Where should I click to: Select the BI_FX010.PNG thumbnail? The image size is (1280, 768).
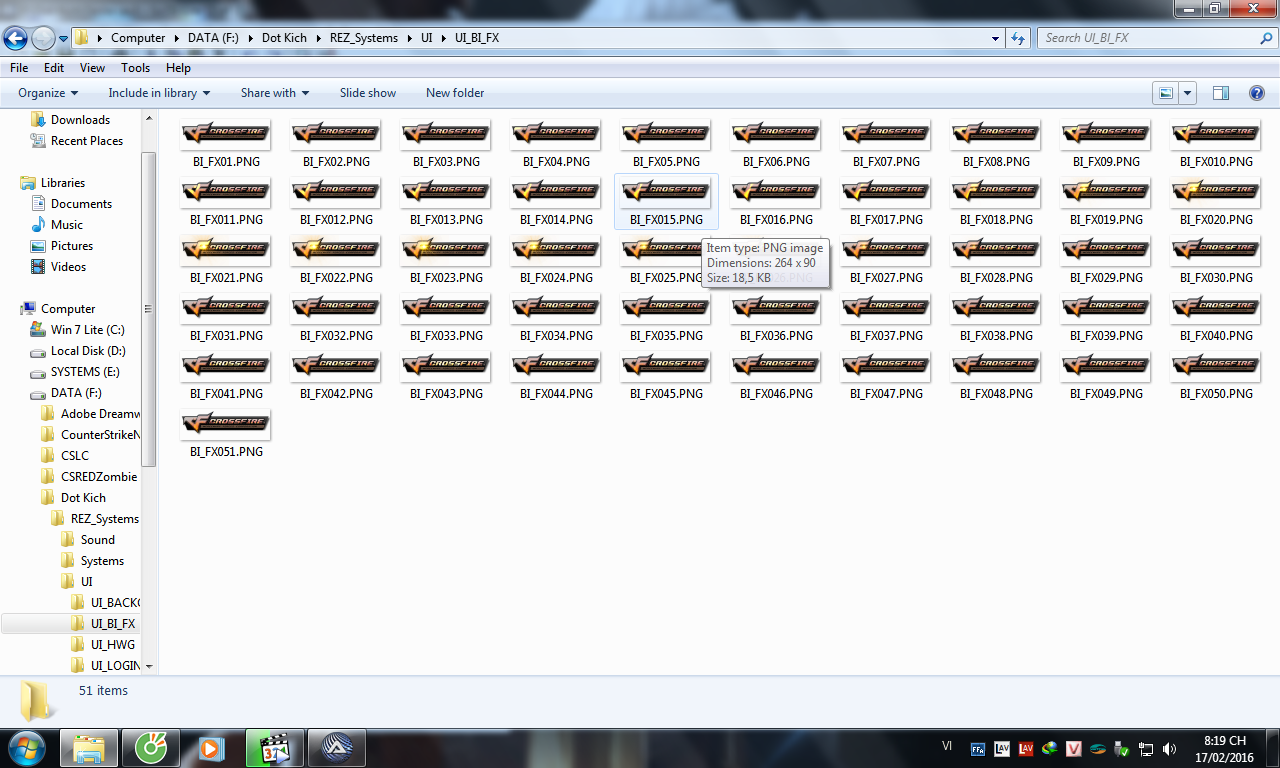coord(1215,144)
